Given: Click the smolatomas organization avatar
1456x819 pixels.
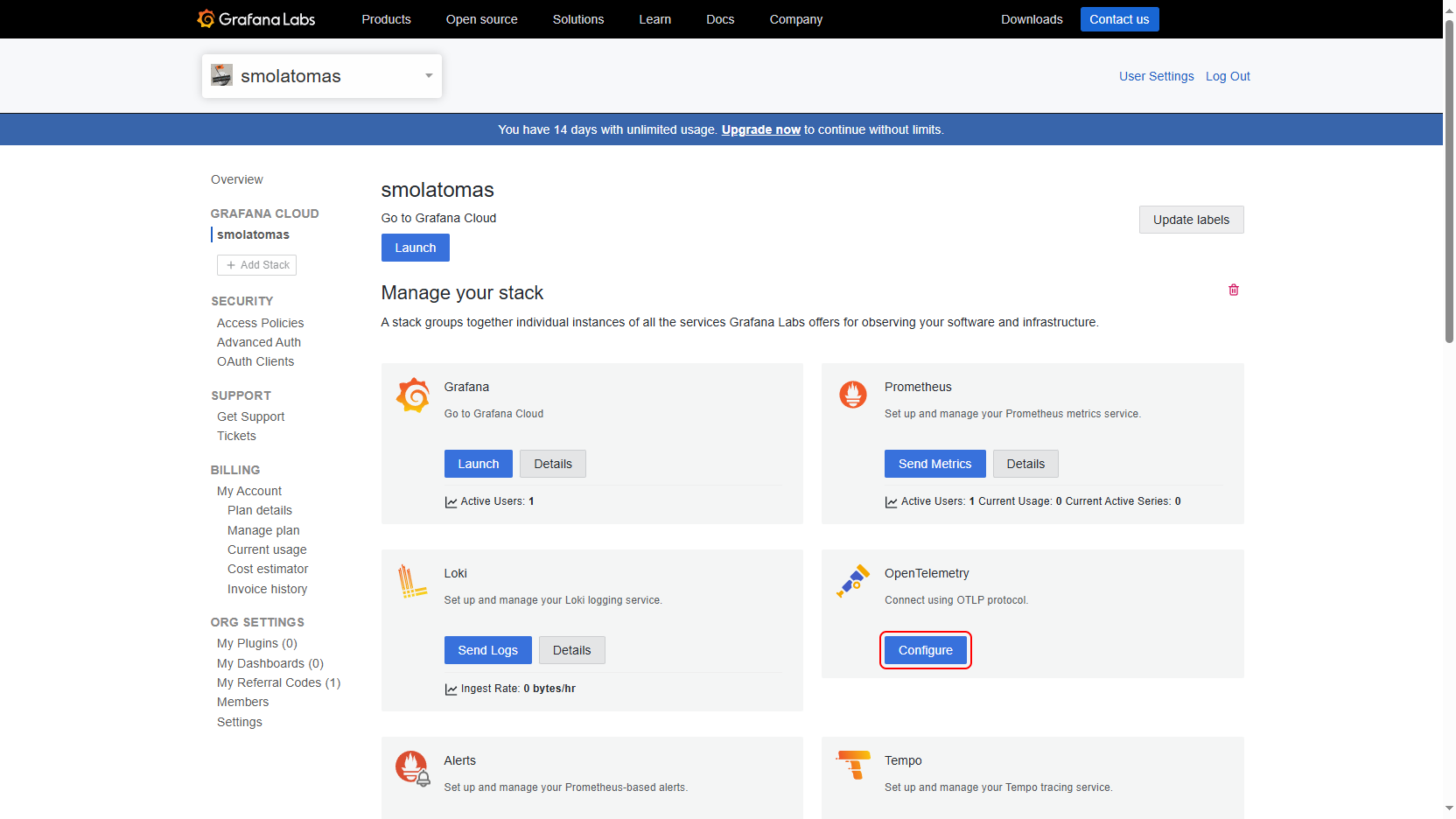Looking at the screenshot, I should pos(222,75).
